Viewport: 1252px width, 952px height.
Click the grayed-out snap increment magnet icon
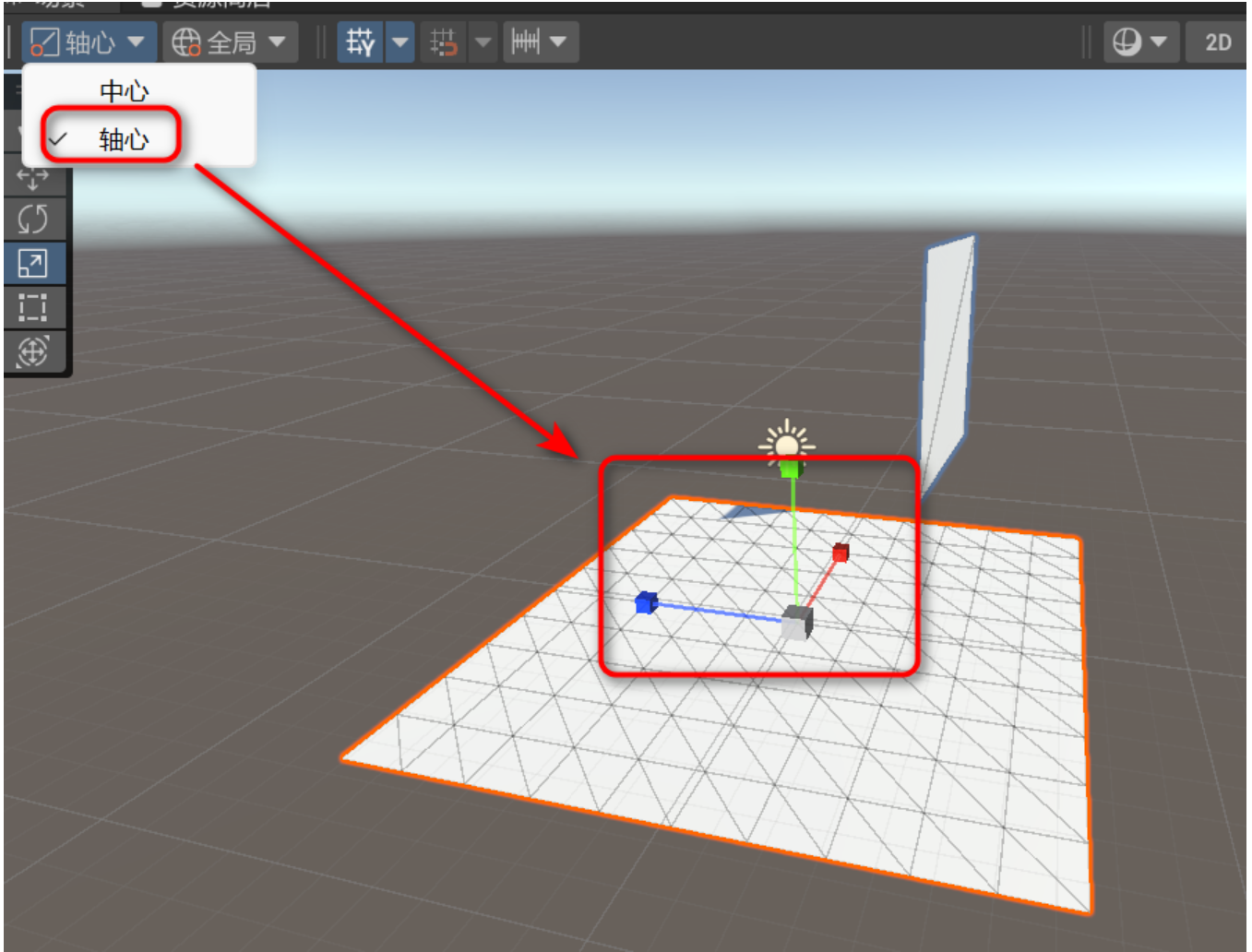[x=444, y=42]
